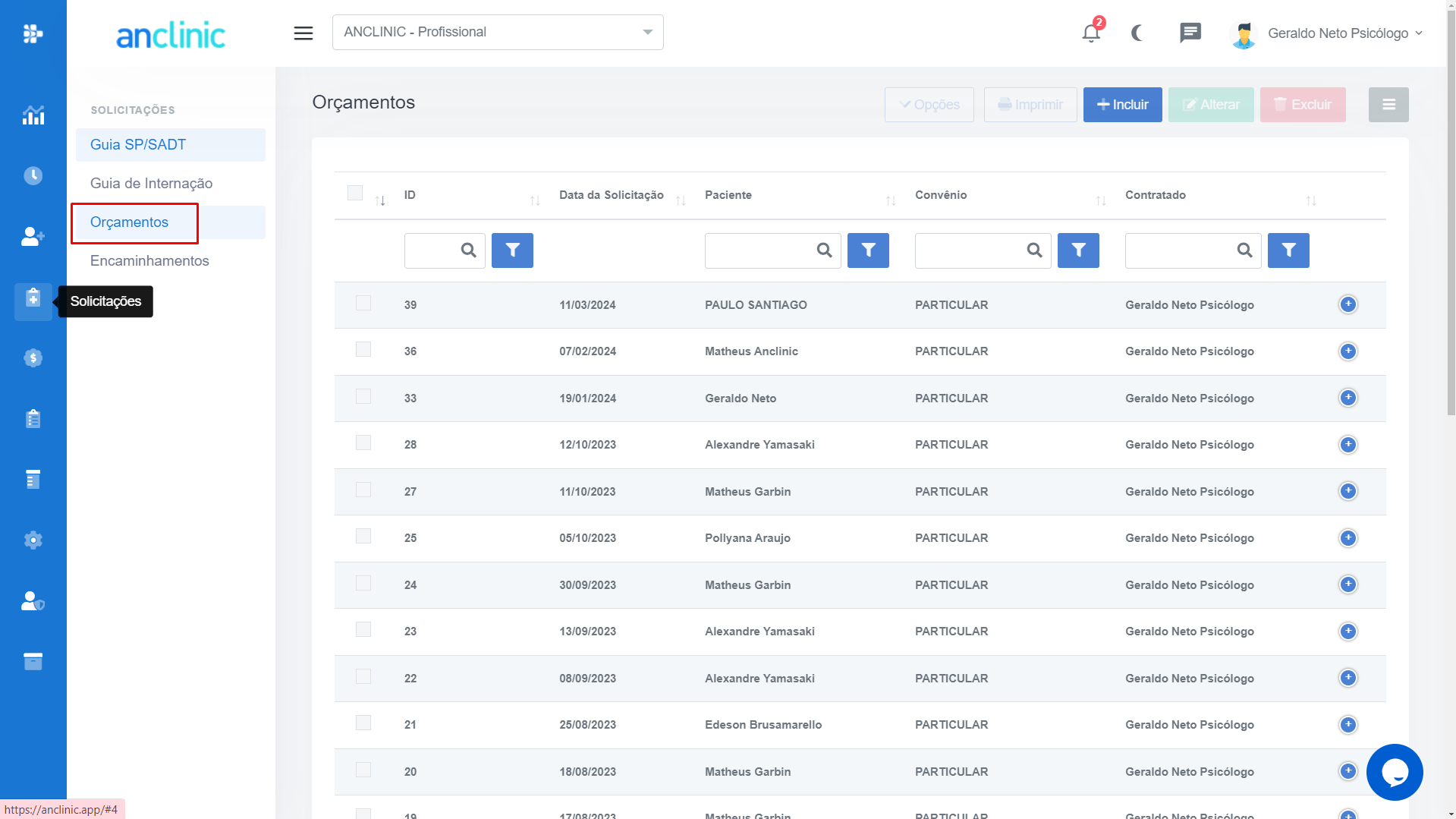Click the Solicitações clipboard icon in sidebar

point(33,298)
